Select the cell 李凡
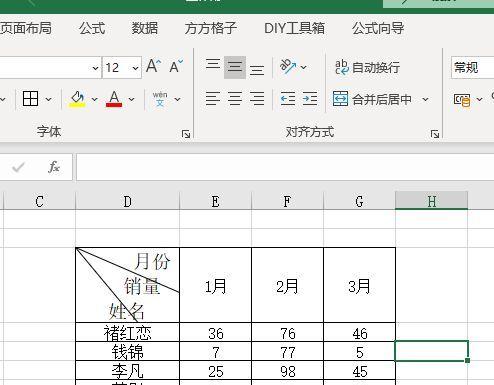The height and width of the screenshot is (385, 494). coord(128,370)
